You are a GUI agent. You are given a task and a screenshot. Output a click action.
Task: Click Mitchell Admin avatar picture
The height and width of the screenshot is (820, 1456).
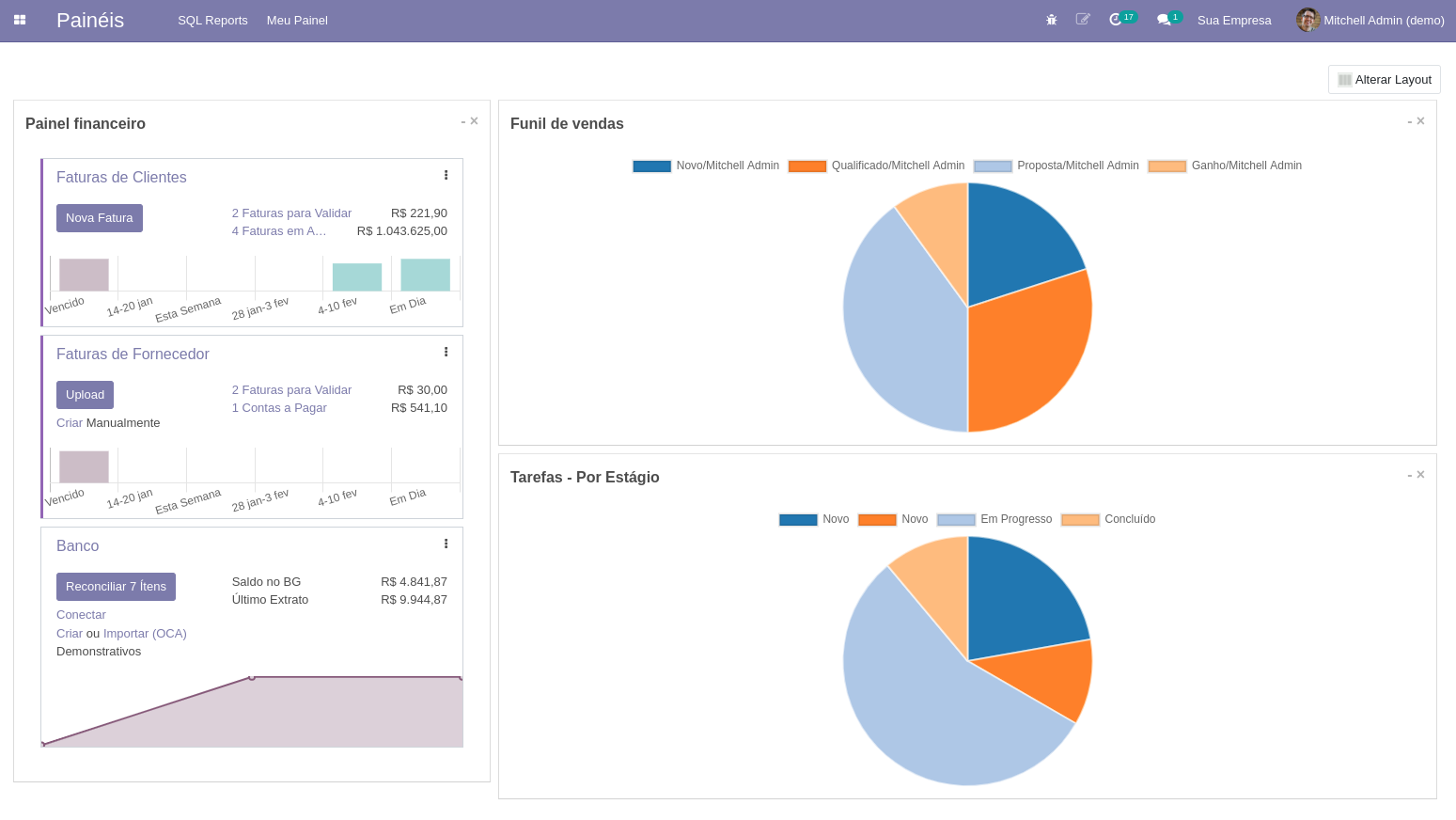pyautogui.click(x=1307, y=20)
